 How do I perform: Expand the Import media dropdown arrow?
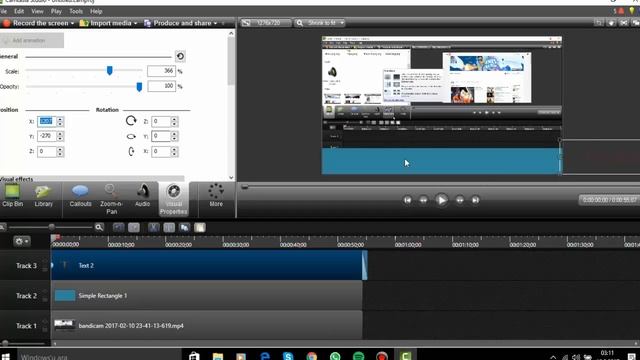click(x=136, y=23)
